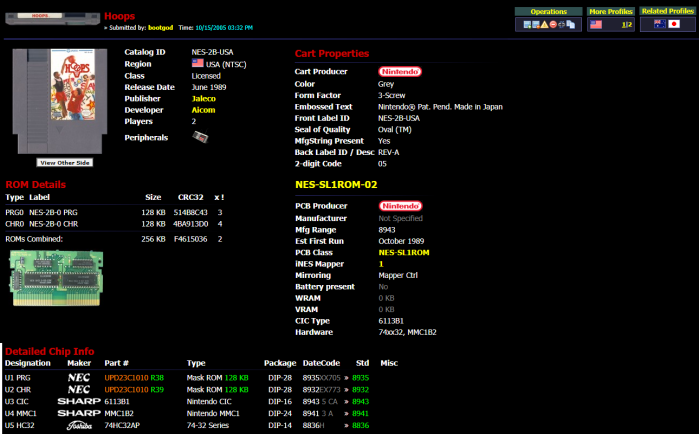Click the NES controller peripheral icon
Screen dimensions: 699x434
tap(199, 136)
